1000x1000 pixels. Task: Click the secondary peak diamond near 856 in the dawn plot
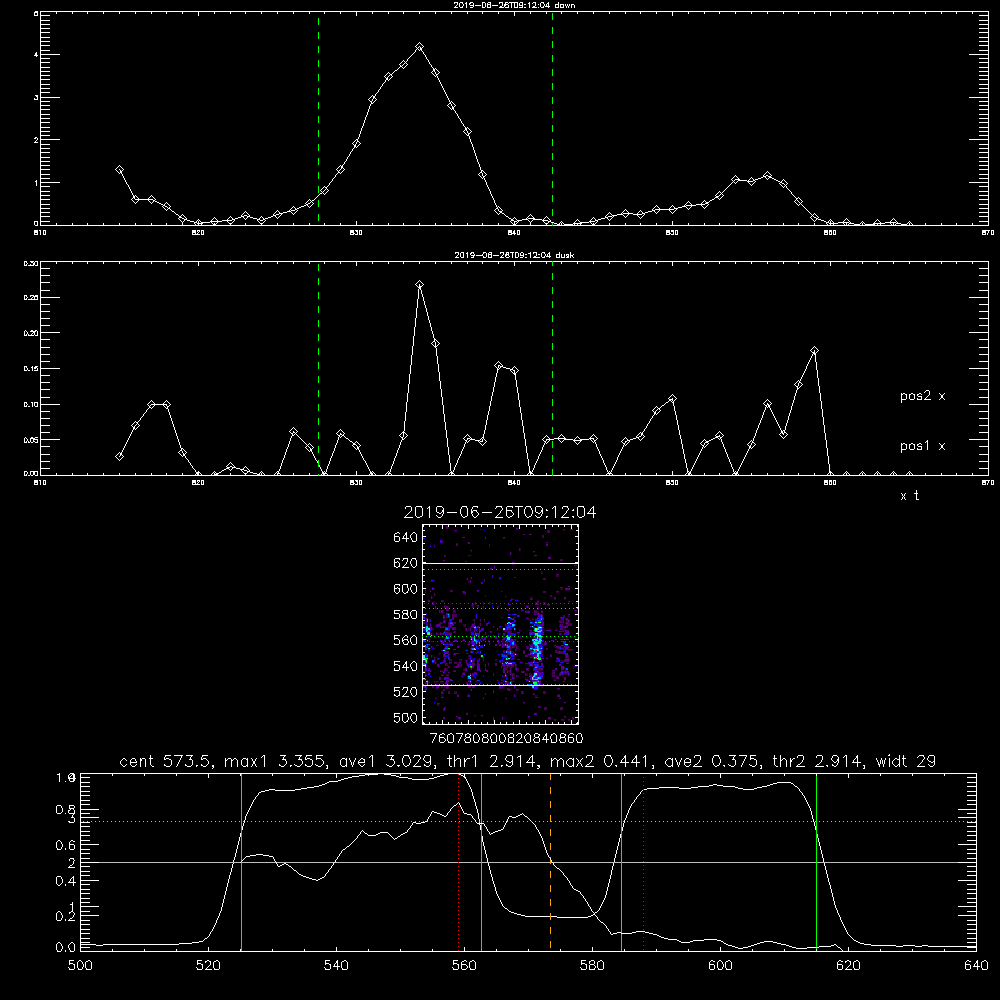[767, 175]
